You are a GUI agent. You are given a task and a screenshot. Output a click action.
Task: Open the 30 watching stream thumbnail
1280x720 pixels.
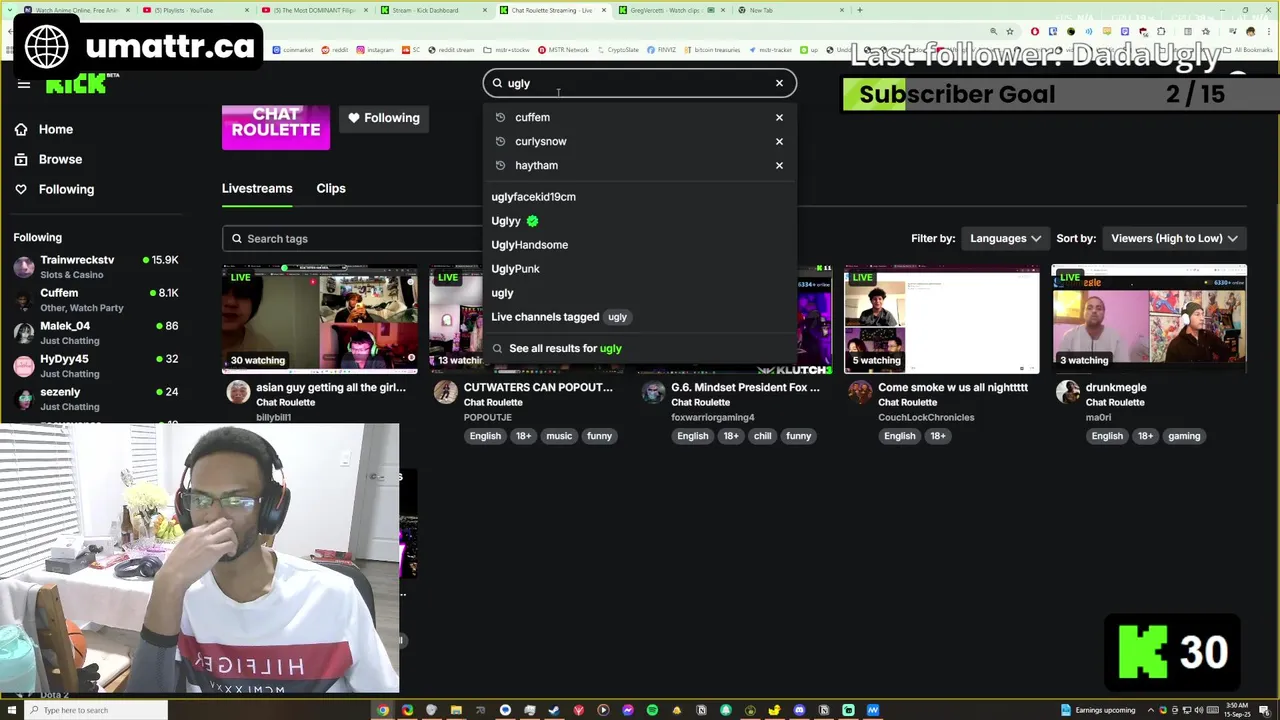320,319
